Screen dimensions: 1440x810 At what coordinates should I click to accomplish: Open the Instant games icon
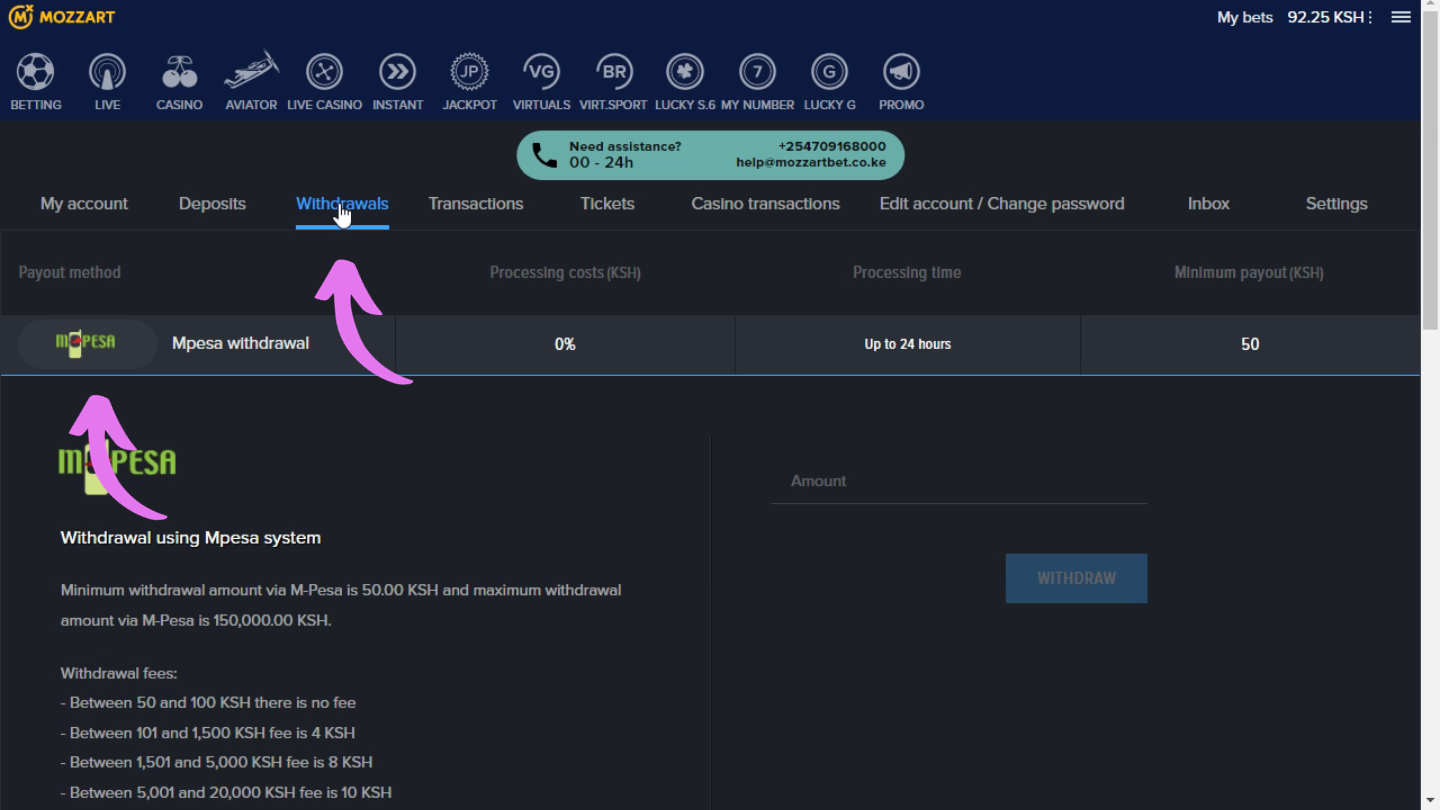click(398, 72)
